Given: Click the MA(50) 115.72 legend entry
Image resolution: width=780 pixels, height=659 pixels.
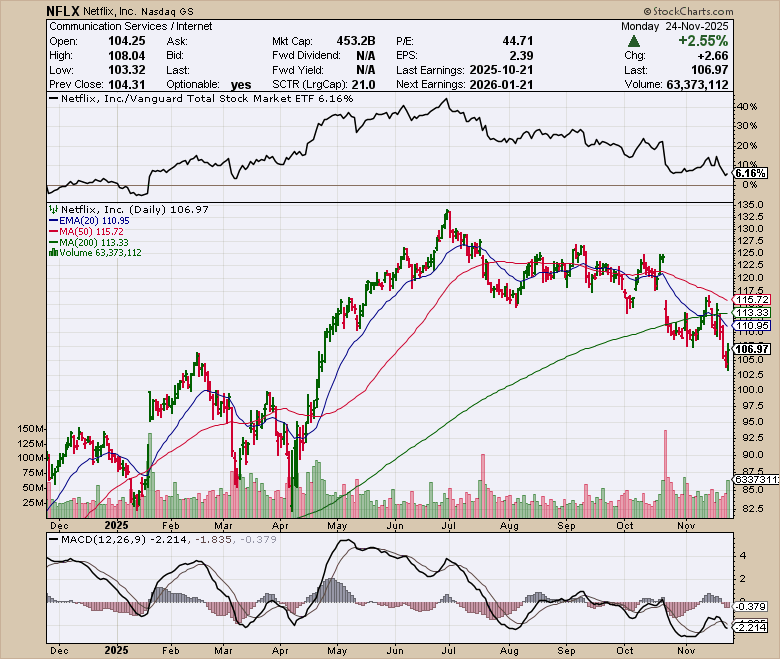Looking at the screenshot, I should (87, 231).
